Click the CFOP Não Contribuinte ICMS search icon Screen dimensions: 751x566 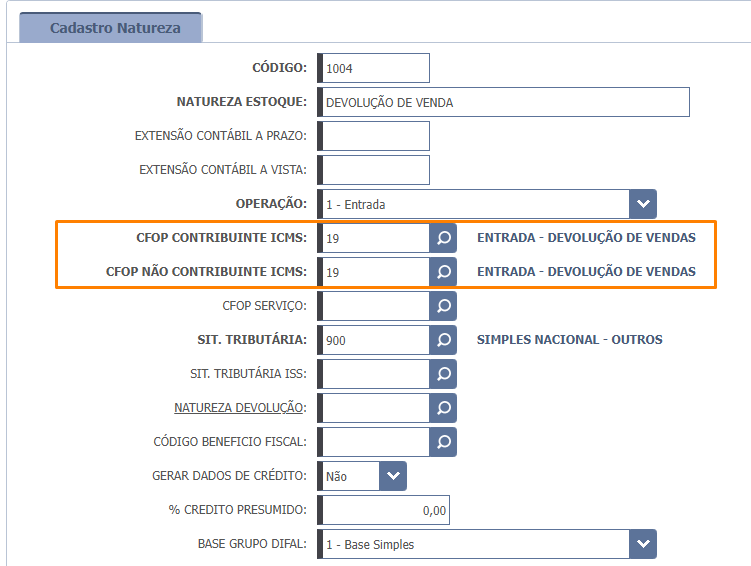click(x=443, y=271)
